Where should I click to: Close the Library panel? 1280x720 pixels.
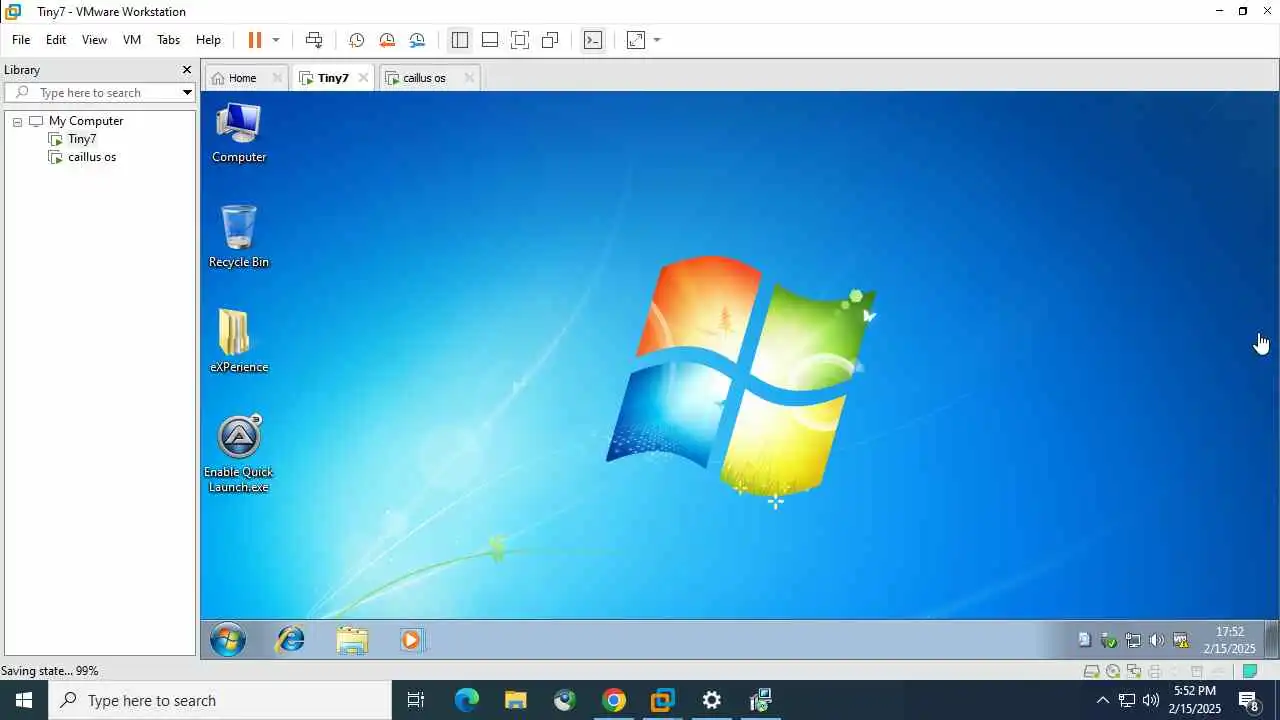[186, 70]
